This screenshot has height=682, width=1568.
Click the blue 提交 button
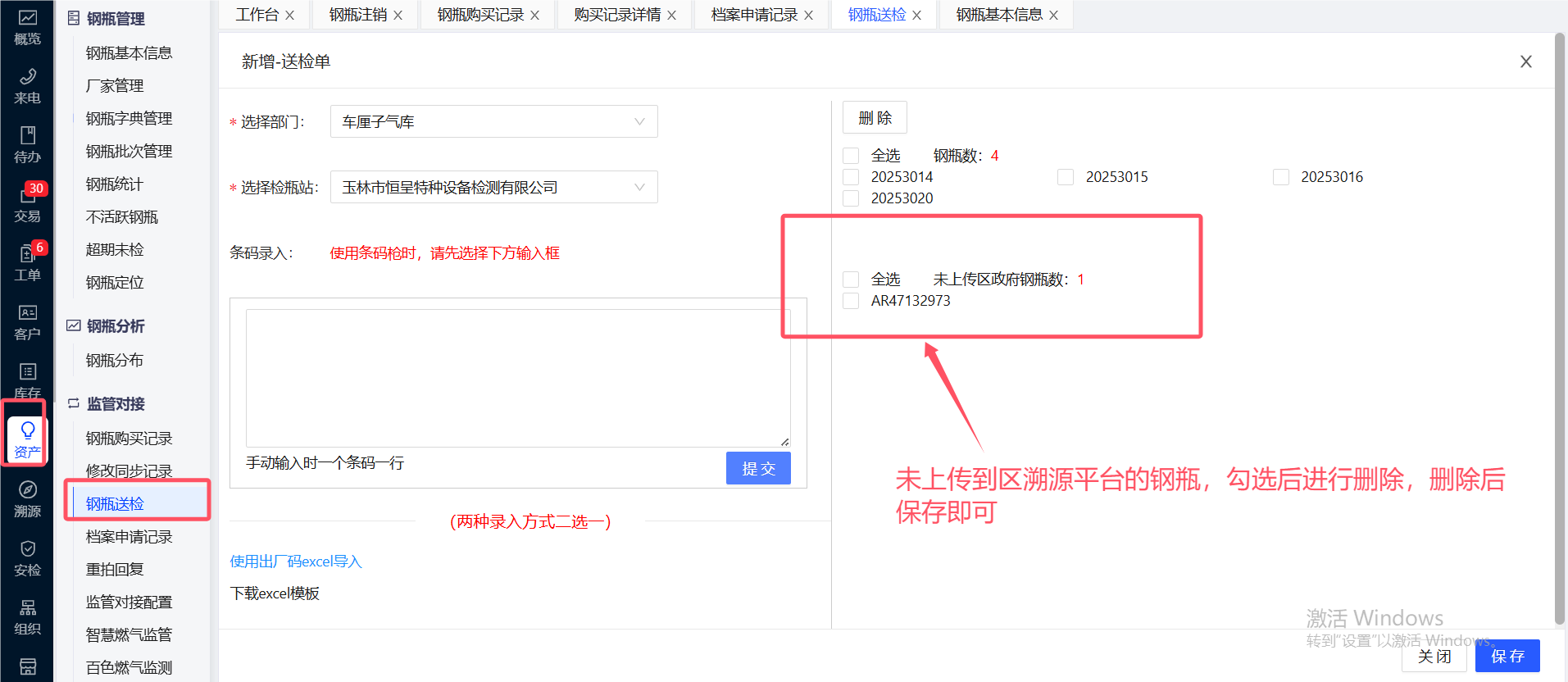[757, 468]
